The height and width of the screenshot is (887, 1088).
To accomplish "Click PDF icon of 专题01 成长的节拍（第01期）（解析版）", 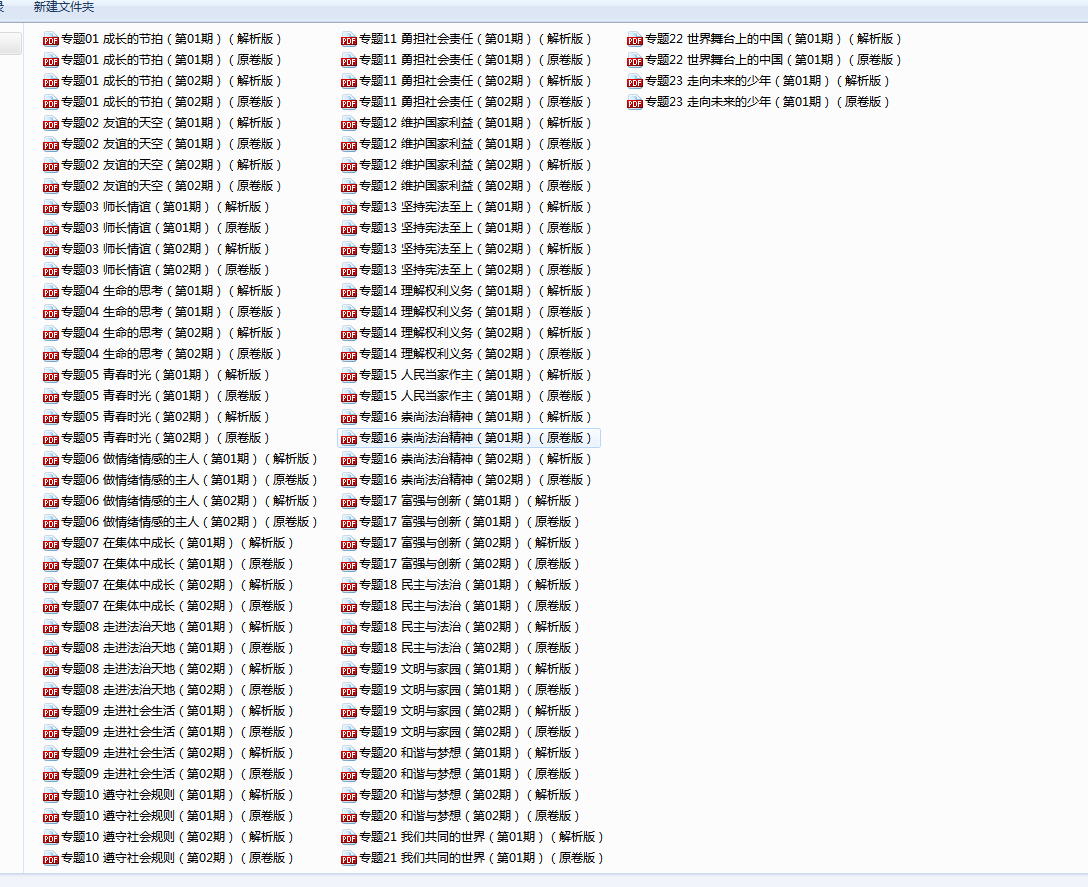I will [x=51, y=40].
